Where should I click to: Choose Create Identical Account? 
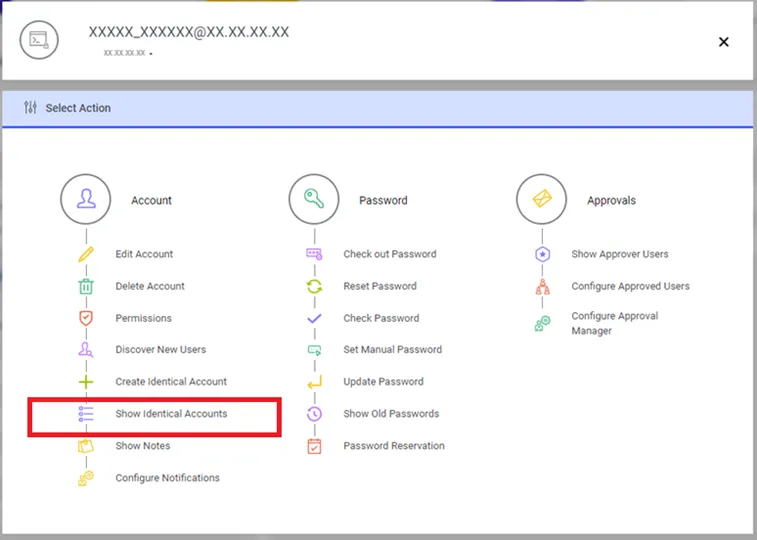171,382
